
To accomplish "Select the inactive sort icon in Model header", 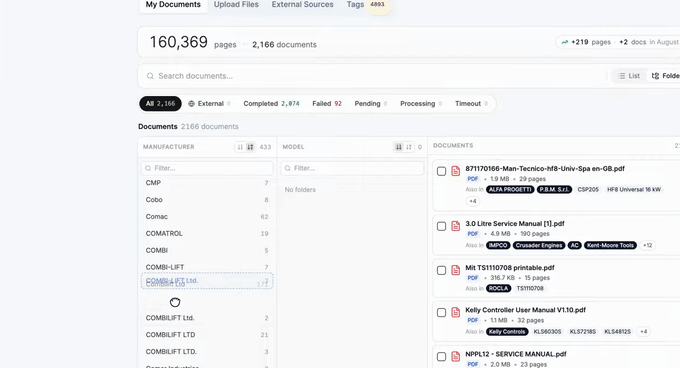I will [x=409, y=147].
